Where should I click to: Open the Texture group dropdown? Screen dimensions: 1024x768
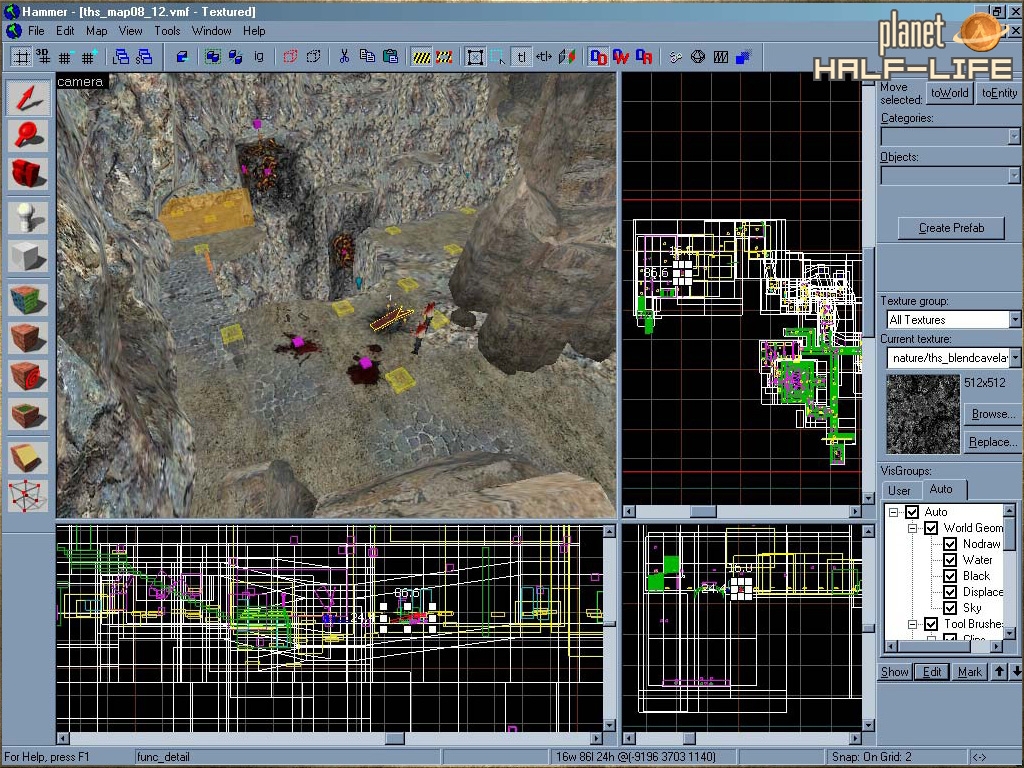[1014, 319]
